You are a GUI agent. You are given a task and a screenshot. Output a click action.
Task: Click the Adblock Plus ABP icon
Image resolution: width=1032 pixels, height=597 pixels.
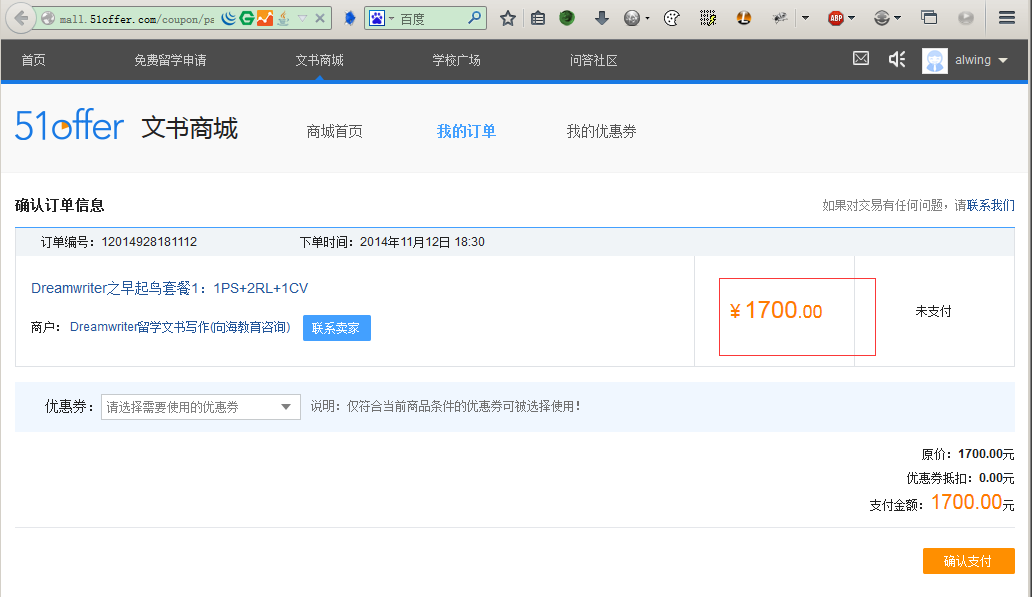click(x=836, y=18)
